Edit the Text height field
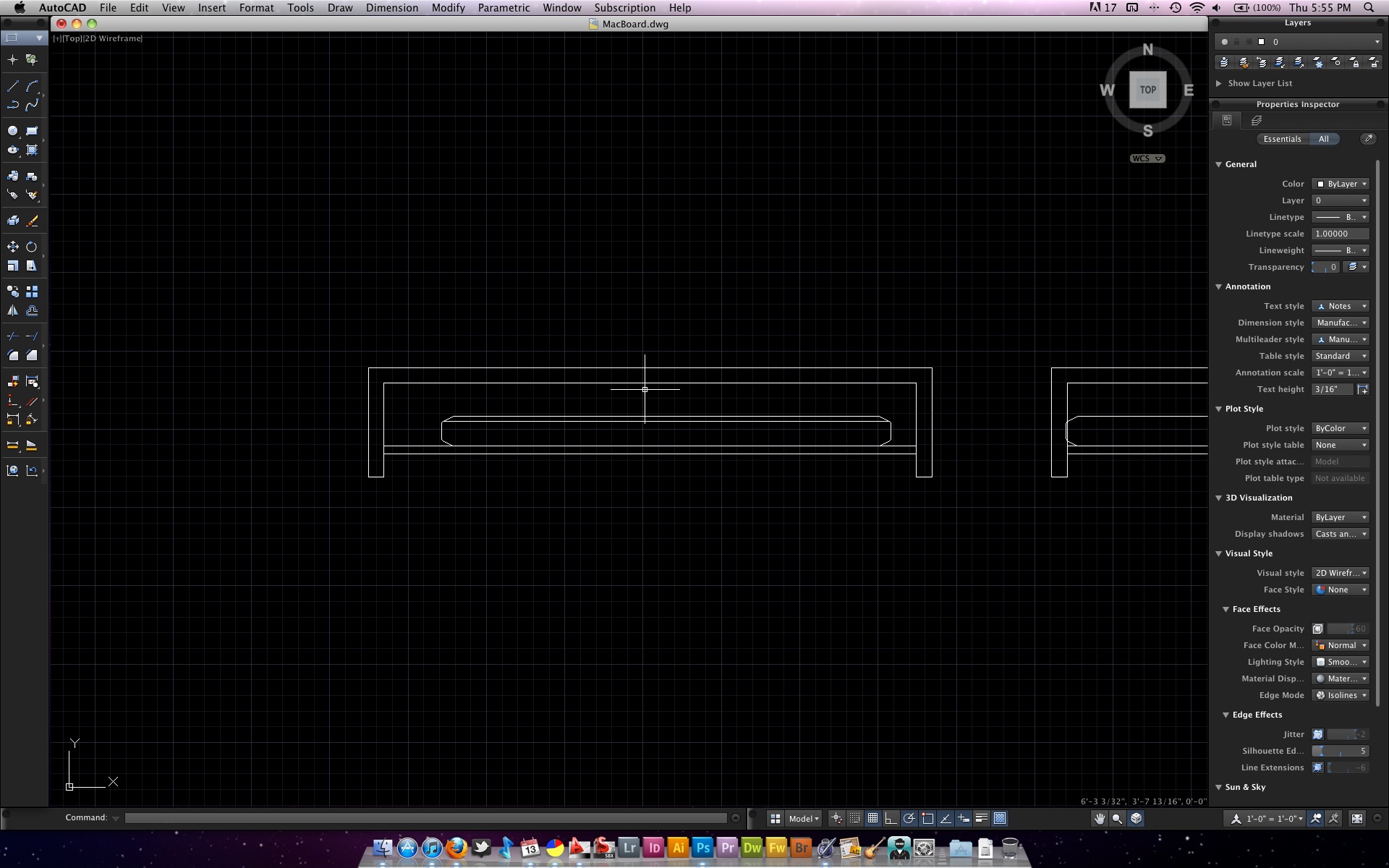Viewport: 1389px width, 868px height. pos(1333,389)
